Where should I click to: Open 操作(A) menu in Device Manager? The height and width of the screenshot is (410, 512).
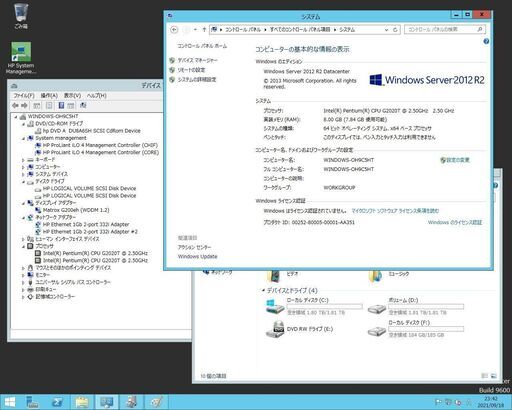pos(49,96)
